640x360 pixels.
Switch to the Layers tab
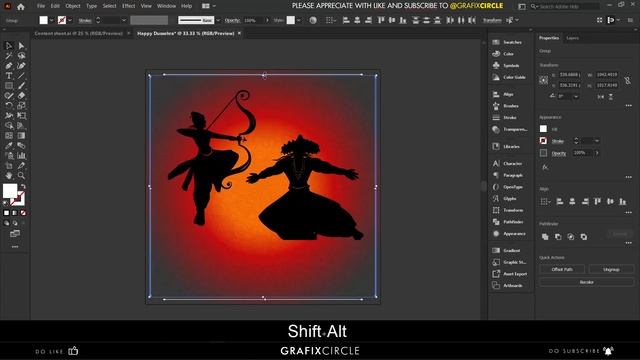[572, 38]
